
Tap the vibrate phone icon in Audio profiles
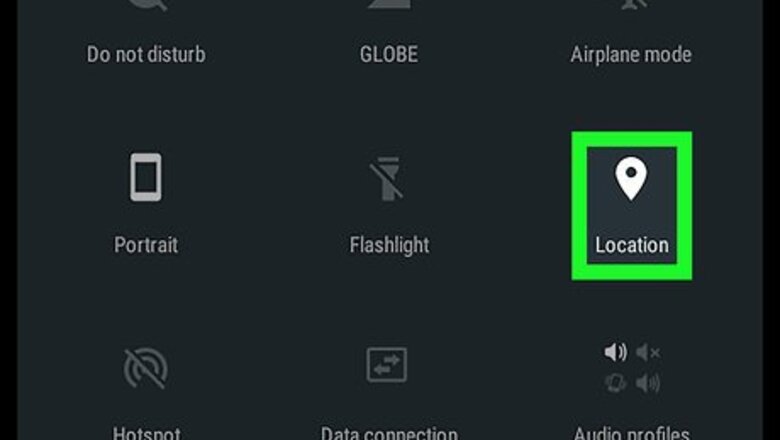pos(615,383)
